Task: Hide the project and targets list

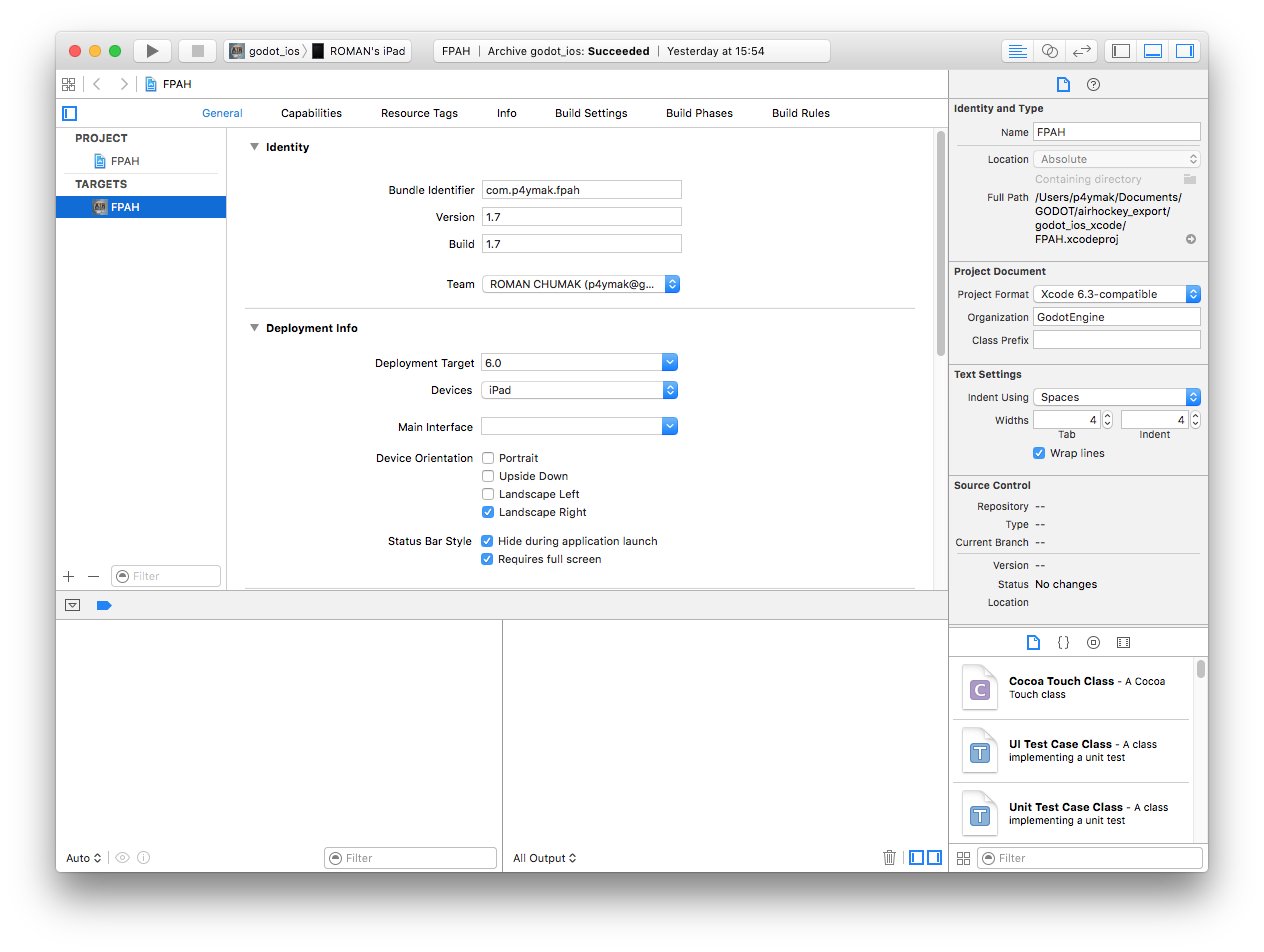Action: (x=69, y=113)
